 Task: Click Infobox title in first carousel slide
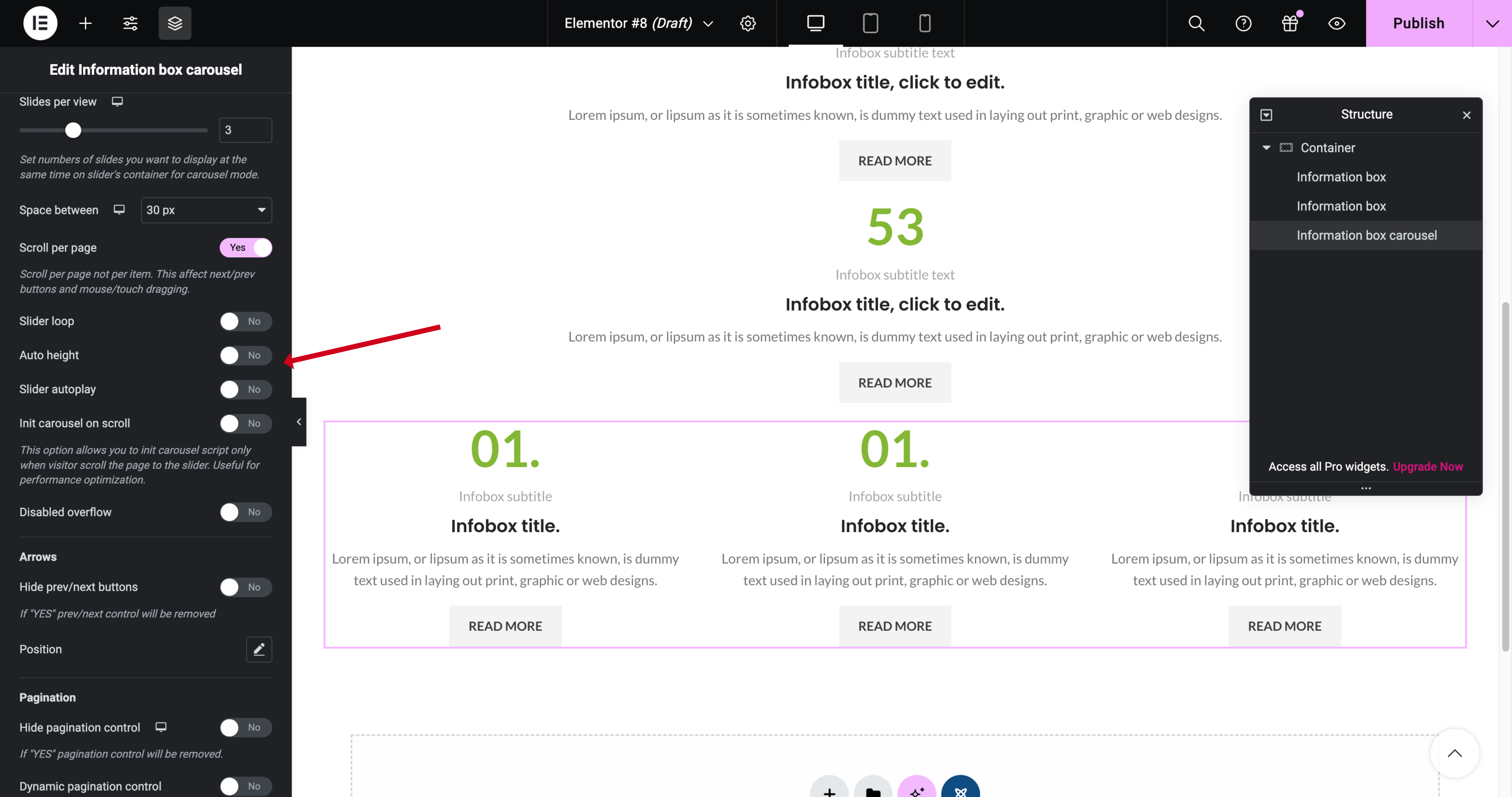coord(505,526)
